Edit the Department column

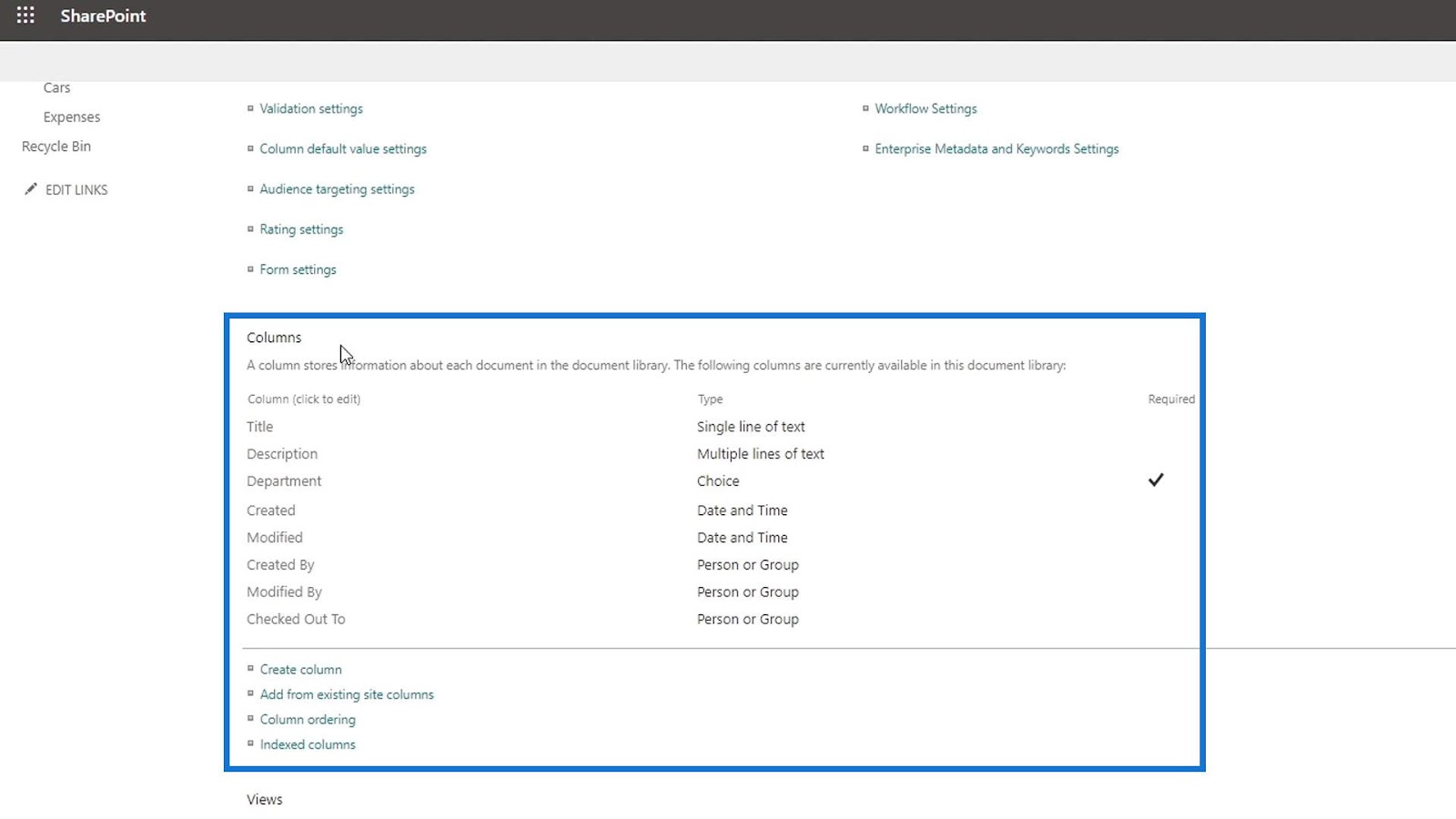(x=284, y=480)
